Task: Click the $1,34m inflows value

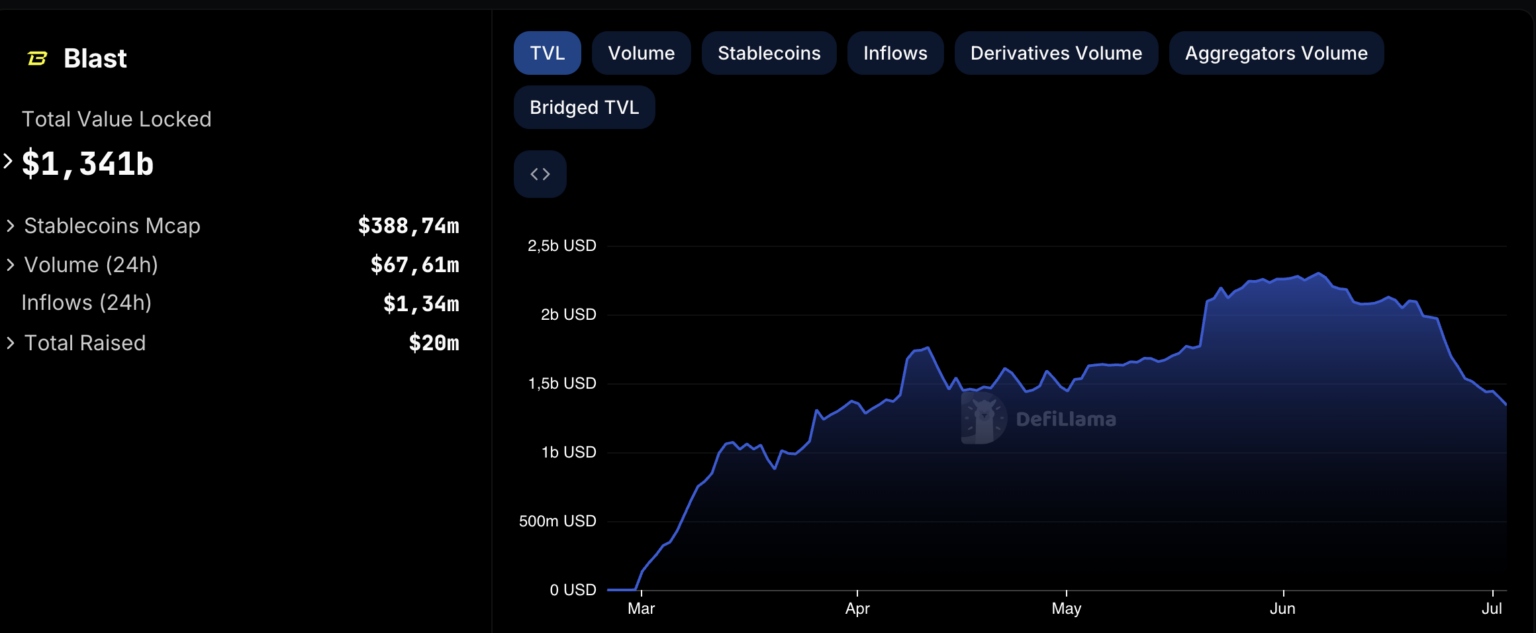Action: [x=421, y=303]
